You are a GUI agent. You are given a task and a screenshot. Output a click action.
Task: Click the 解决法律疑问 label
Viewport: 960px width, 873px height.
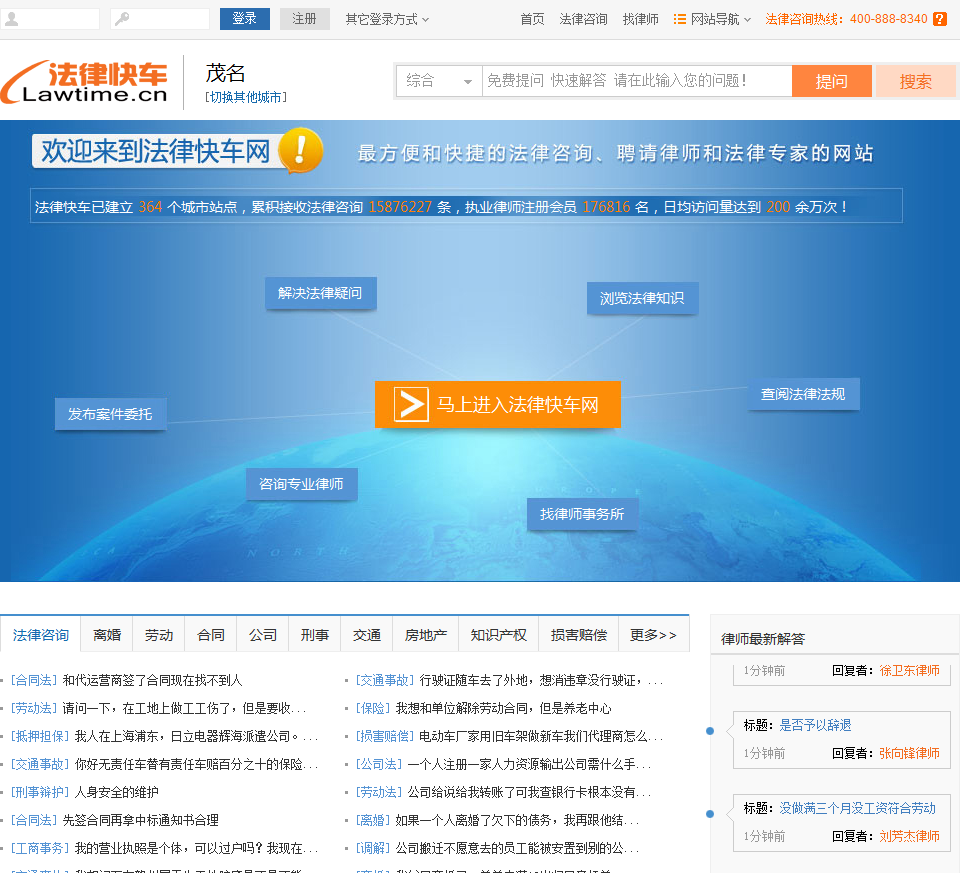tap(320, 293)
